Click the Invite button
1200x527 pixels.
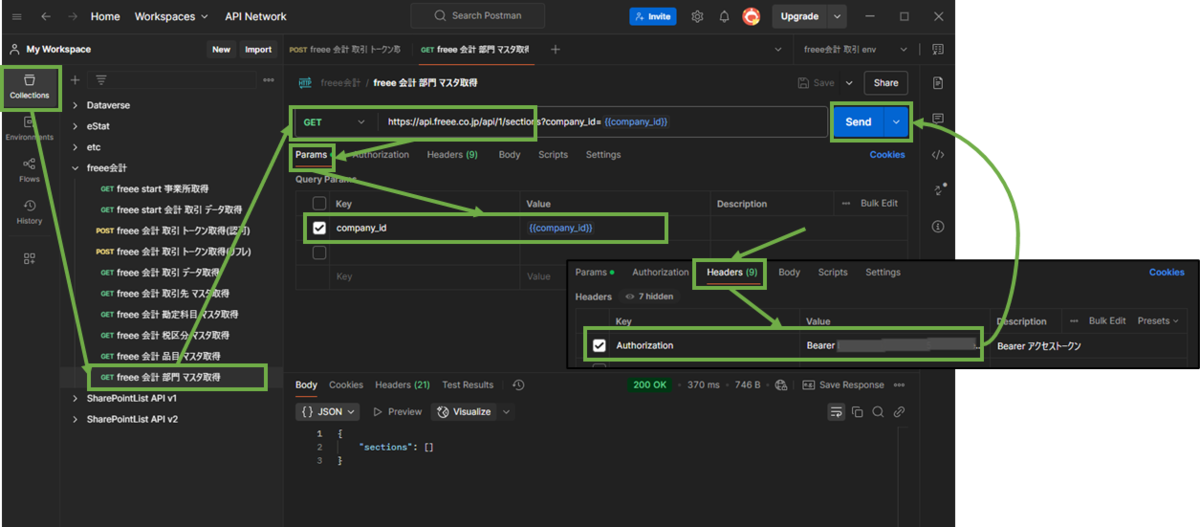(x=653, y=16)
